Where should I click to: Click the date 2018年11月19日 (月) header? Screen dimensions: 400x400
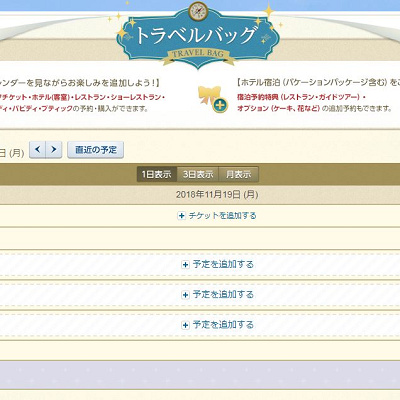tap(217, 194)
